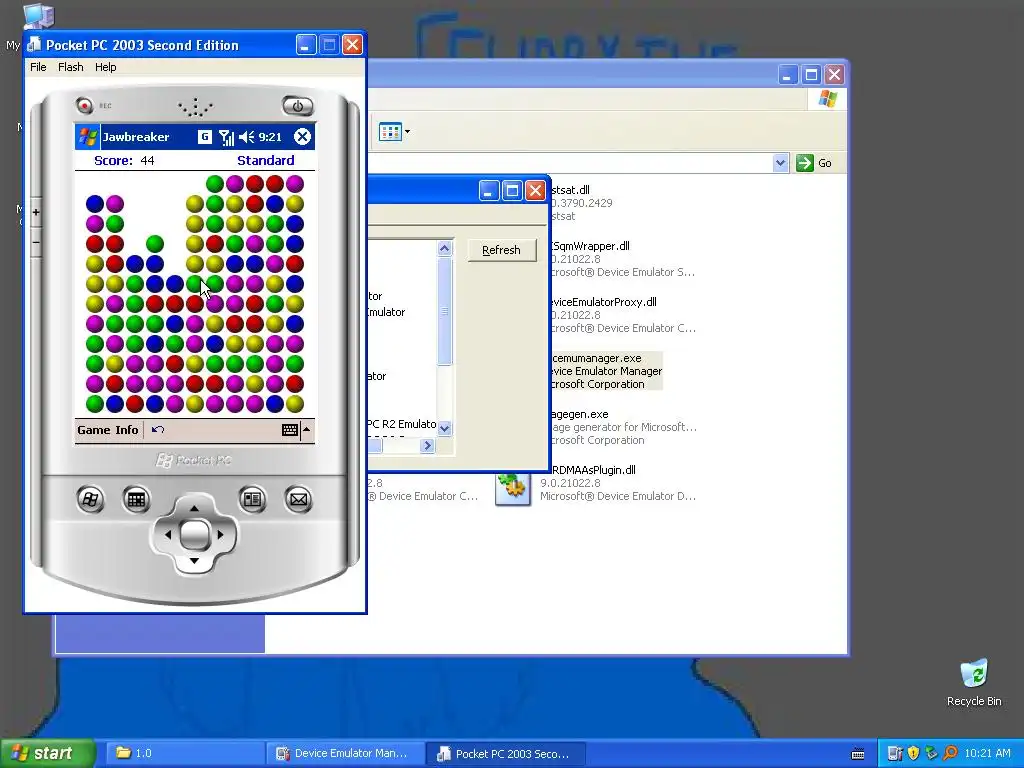Click the horizontal scrollbar right arrow
Screen dimensions: 1024x768
427,445
